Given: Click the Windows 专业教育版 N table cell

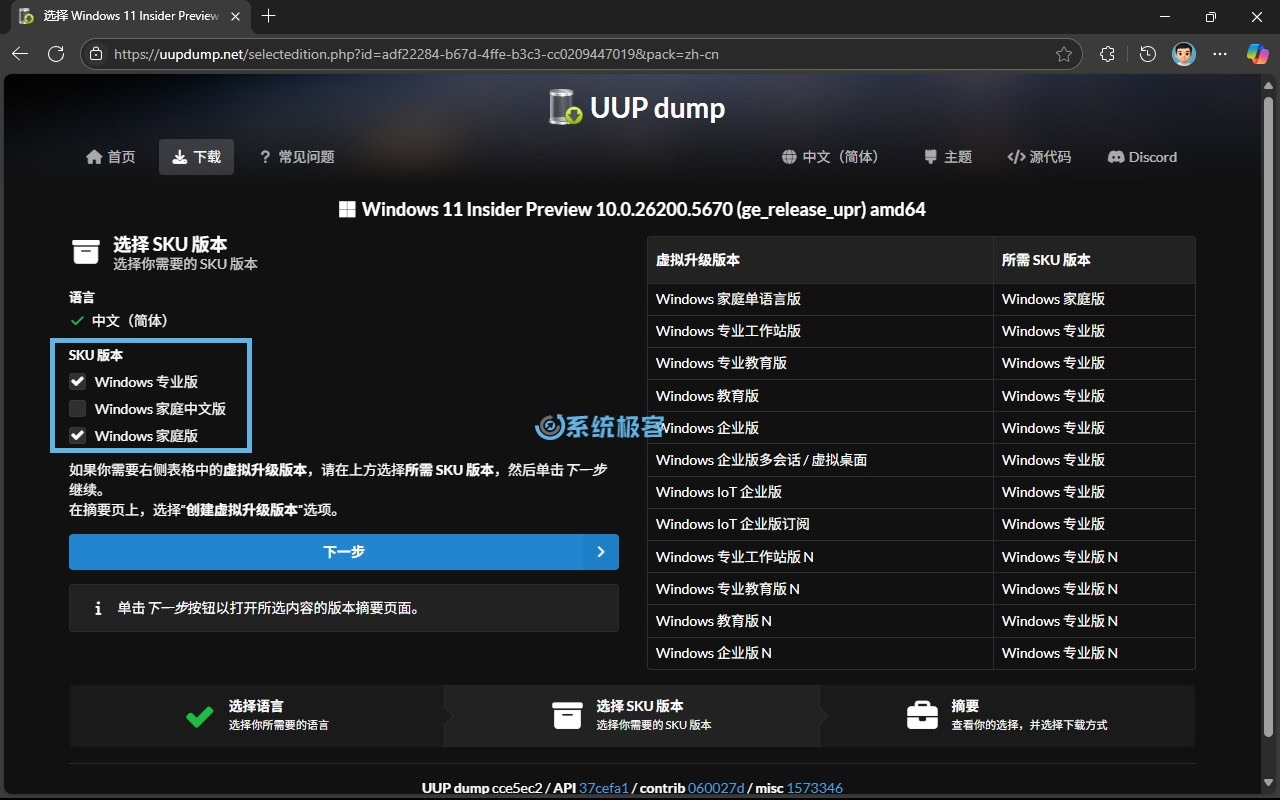Looking at the screenshot, I should pyautogui.click(x=820, y=589).
